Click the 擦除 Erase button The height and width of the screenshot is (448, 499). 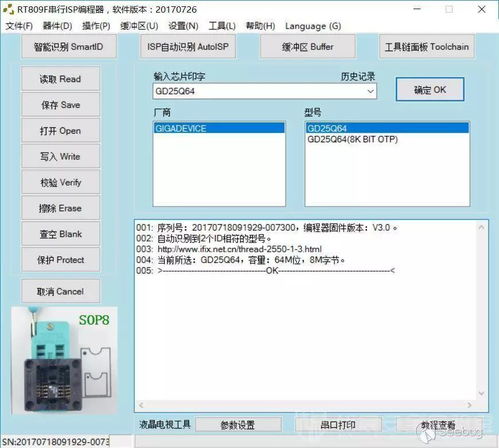coord(60,208)
